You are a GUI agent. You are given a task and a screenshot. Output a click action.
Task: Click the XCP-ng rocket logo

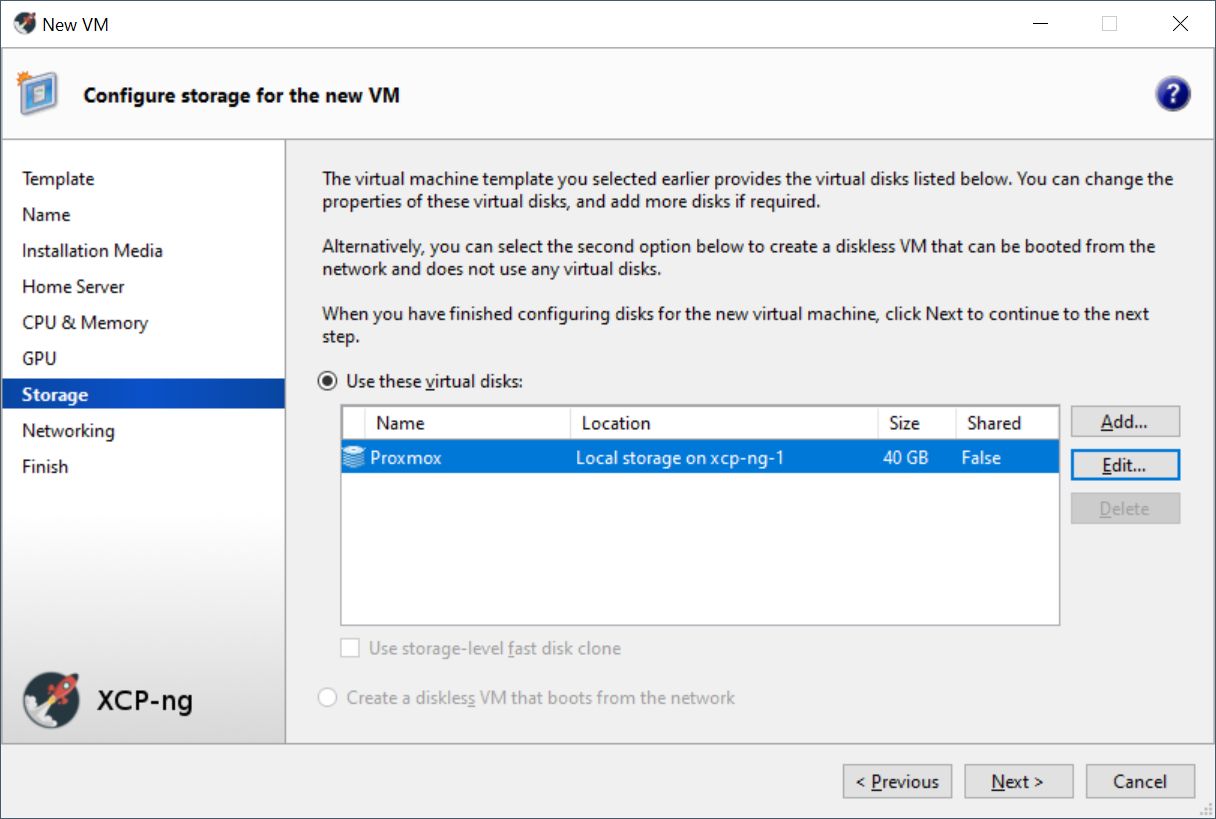pyautogui.click(x=51, y=699)
